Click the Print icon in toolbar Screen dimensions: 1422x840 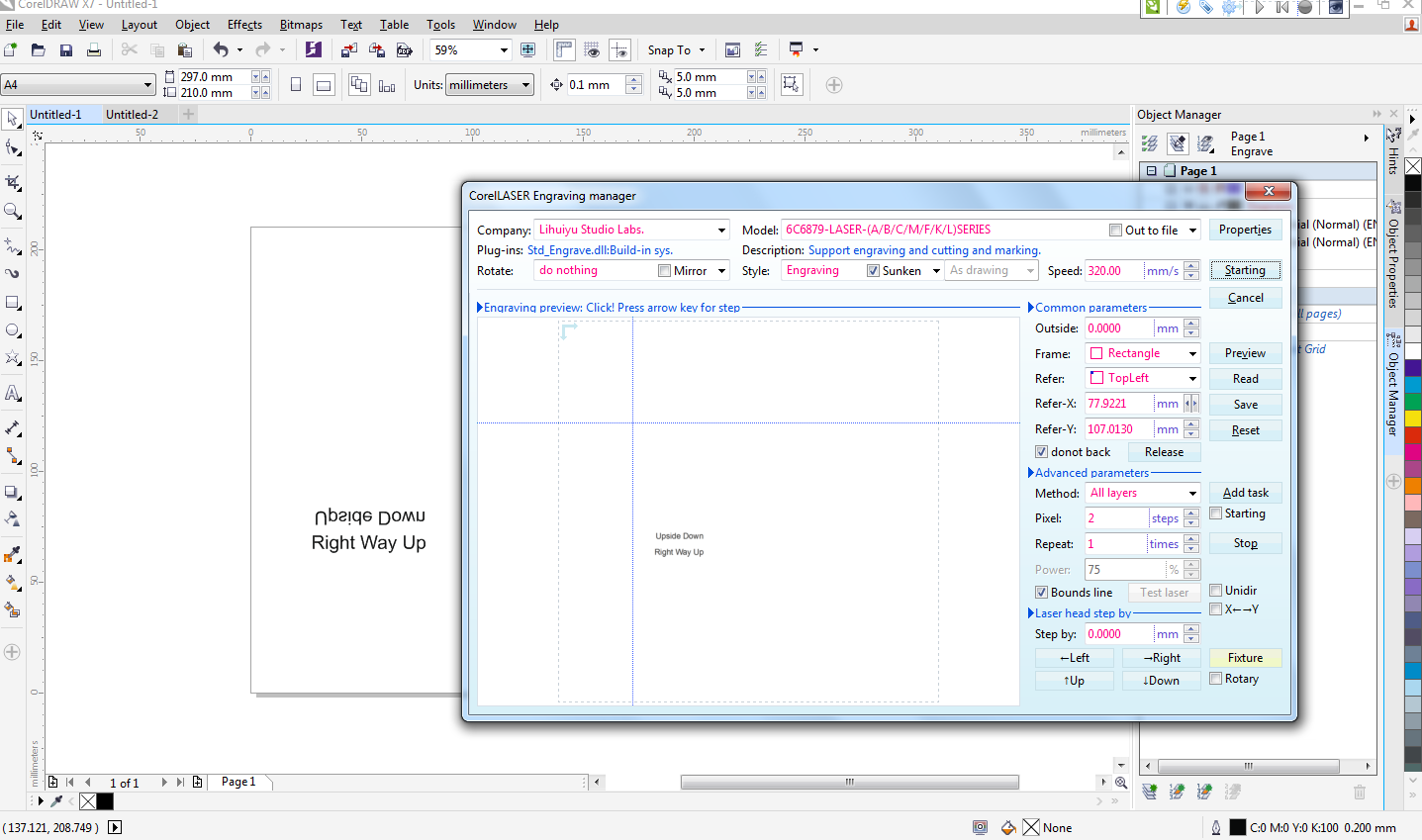click(x=94, y=50)
